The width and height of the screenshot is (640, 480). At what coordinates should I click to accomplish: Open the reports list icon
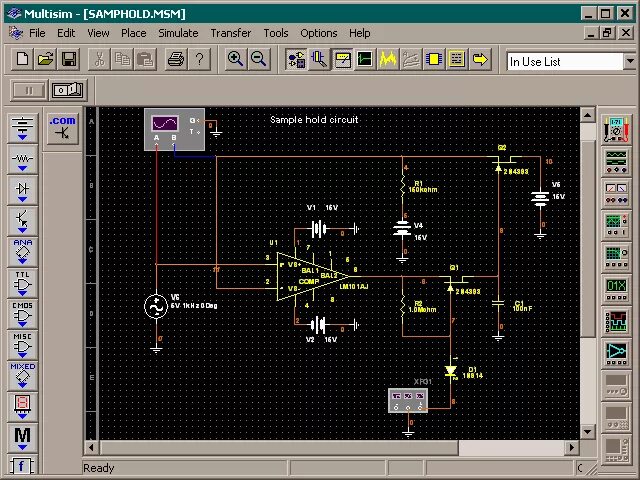(x=457, y=60)
